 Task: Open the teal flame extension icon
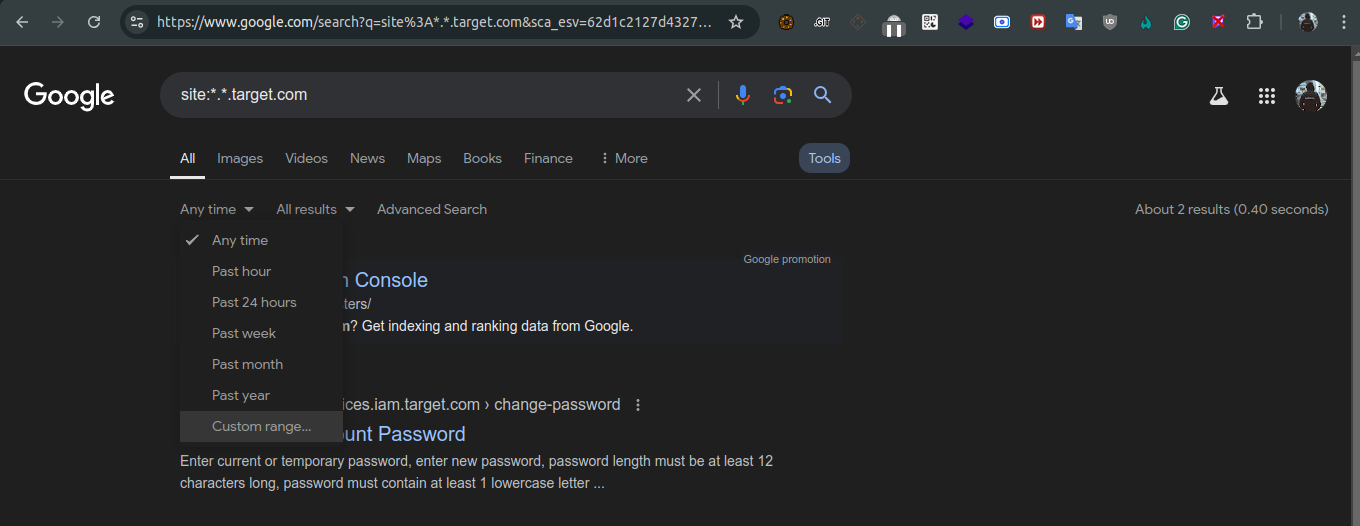(1146, 21)
